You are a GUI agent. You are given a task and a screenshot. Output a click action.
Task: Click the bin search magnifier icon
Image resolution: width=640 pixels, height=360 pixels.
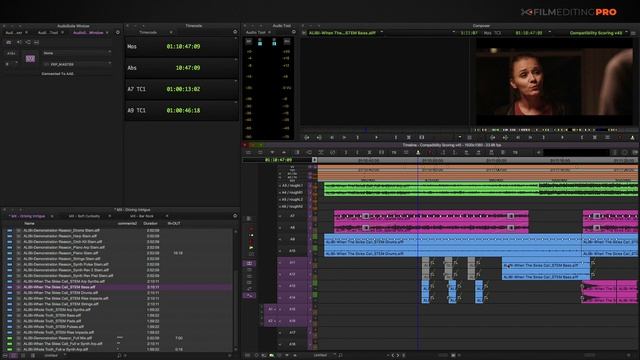119,356
